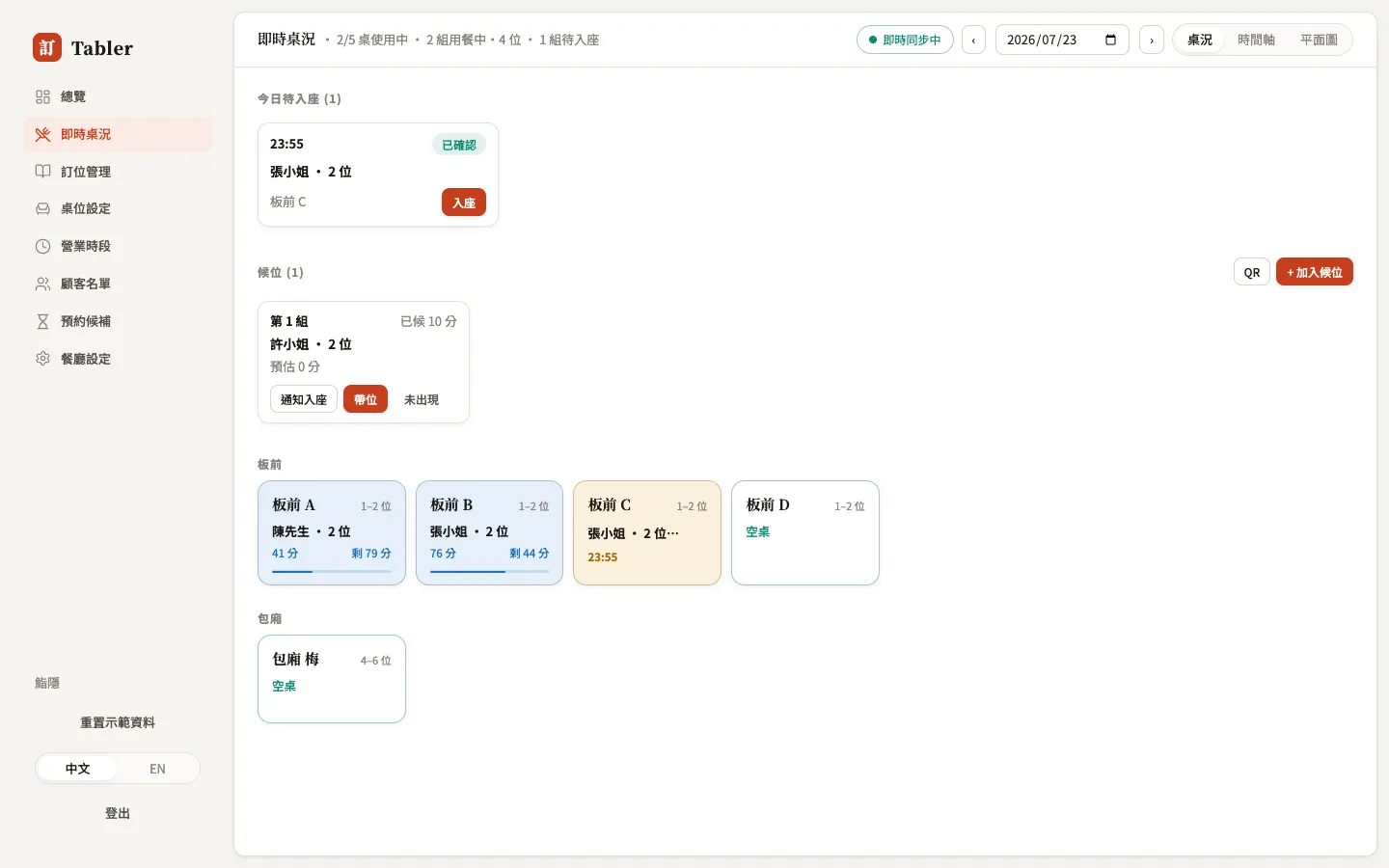Click 板前 A progress bar

(332, 571)
